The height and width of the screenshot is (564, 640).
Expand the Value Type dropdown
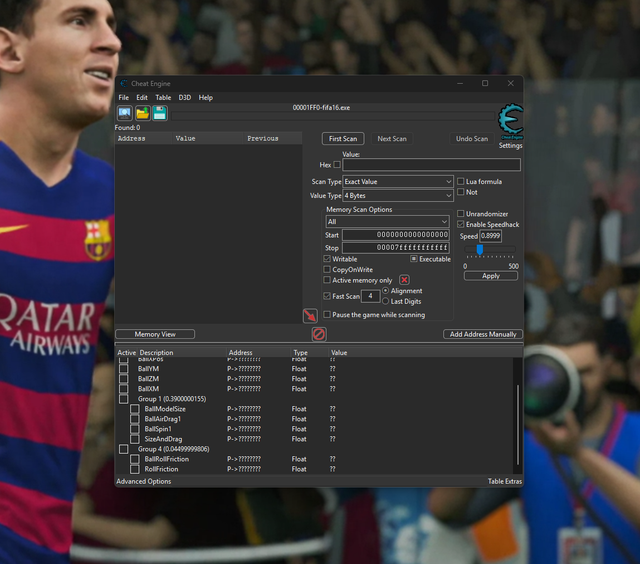pyautogui.click(x=398, y=195)
